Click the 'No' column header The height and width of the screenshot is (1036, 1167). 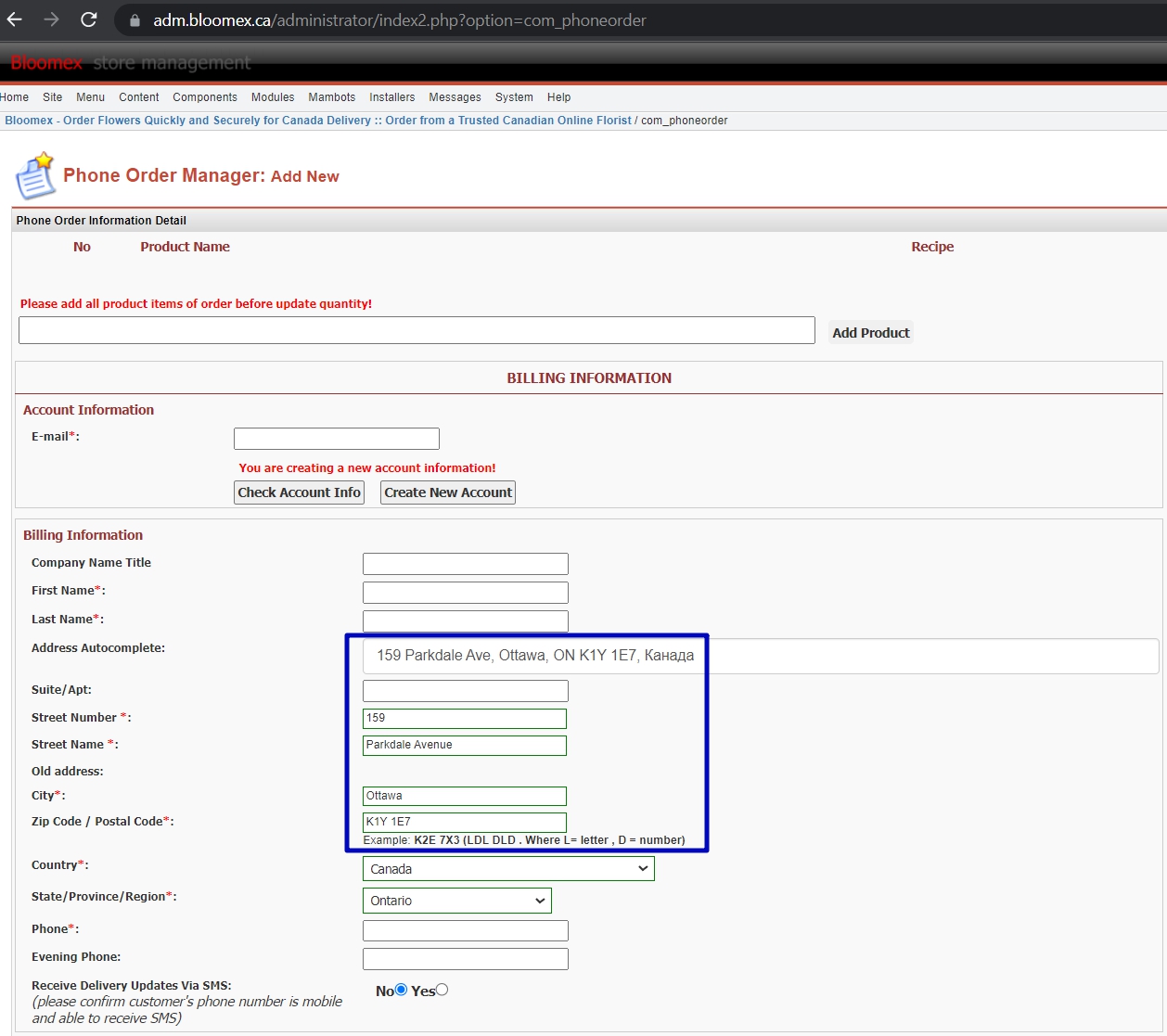82,247
